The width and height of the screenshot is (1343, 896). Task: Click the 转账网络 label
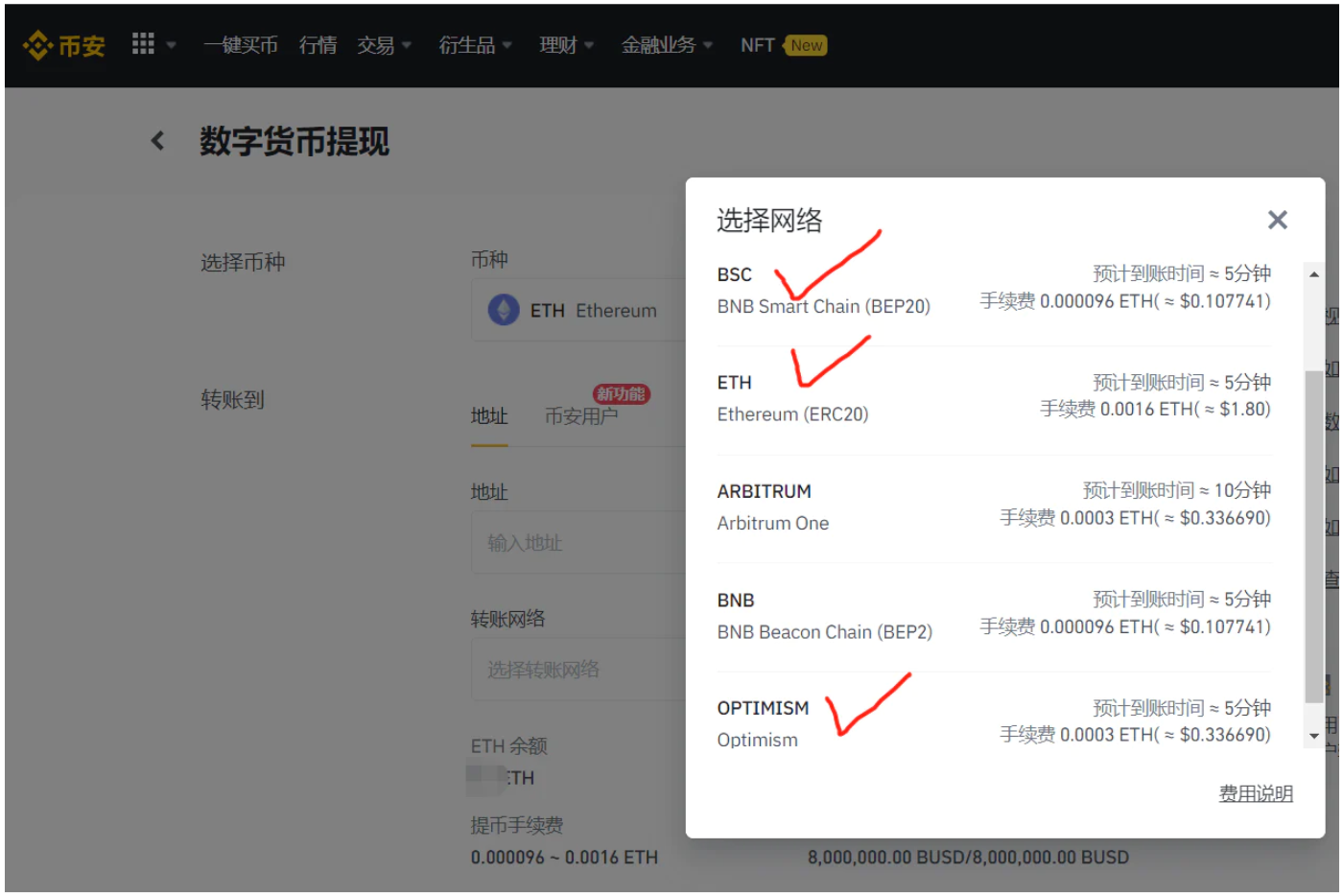(507, 619)
